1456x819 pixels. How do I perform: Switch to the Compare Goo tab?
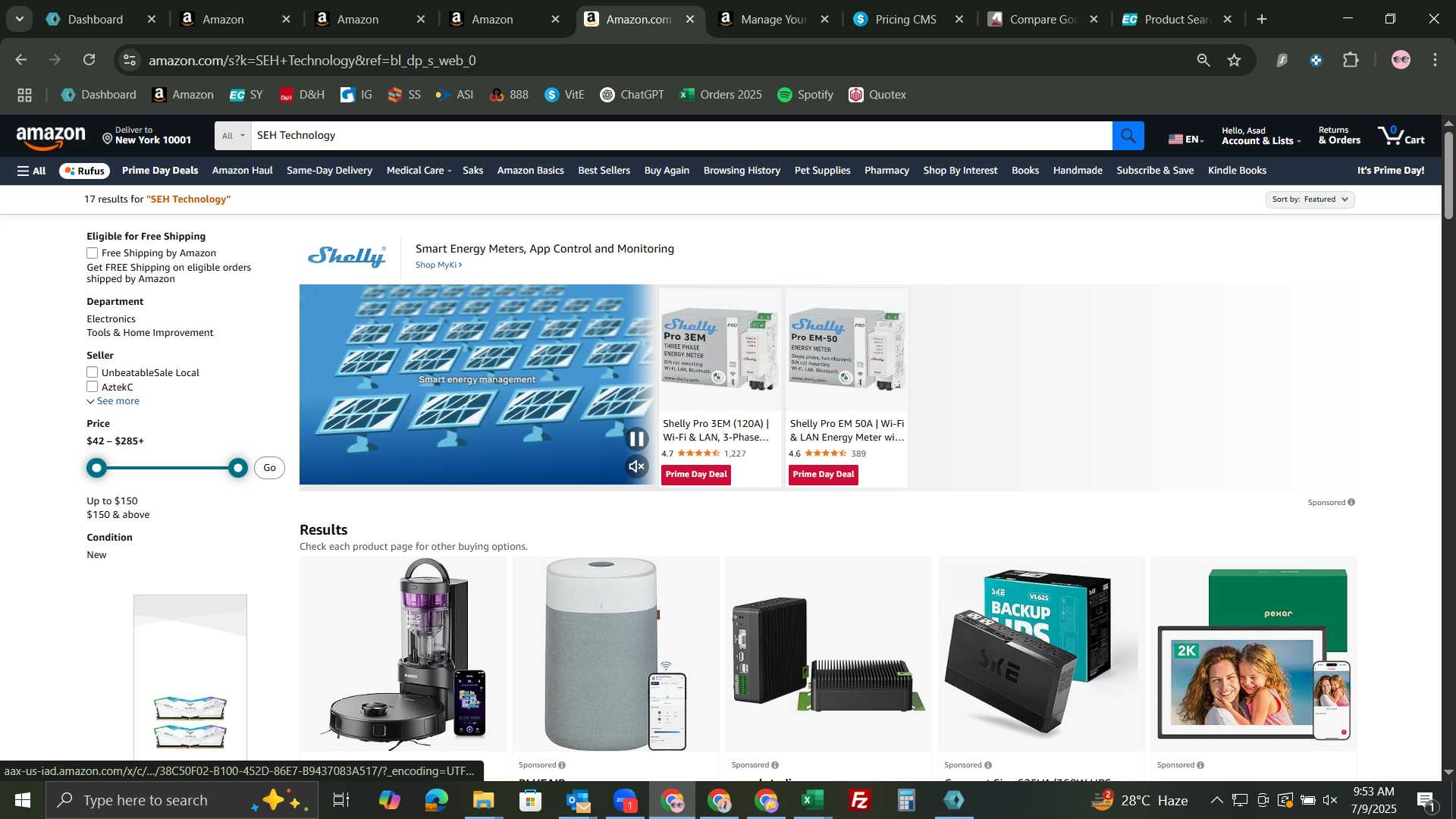1042,19
